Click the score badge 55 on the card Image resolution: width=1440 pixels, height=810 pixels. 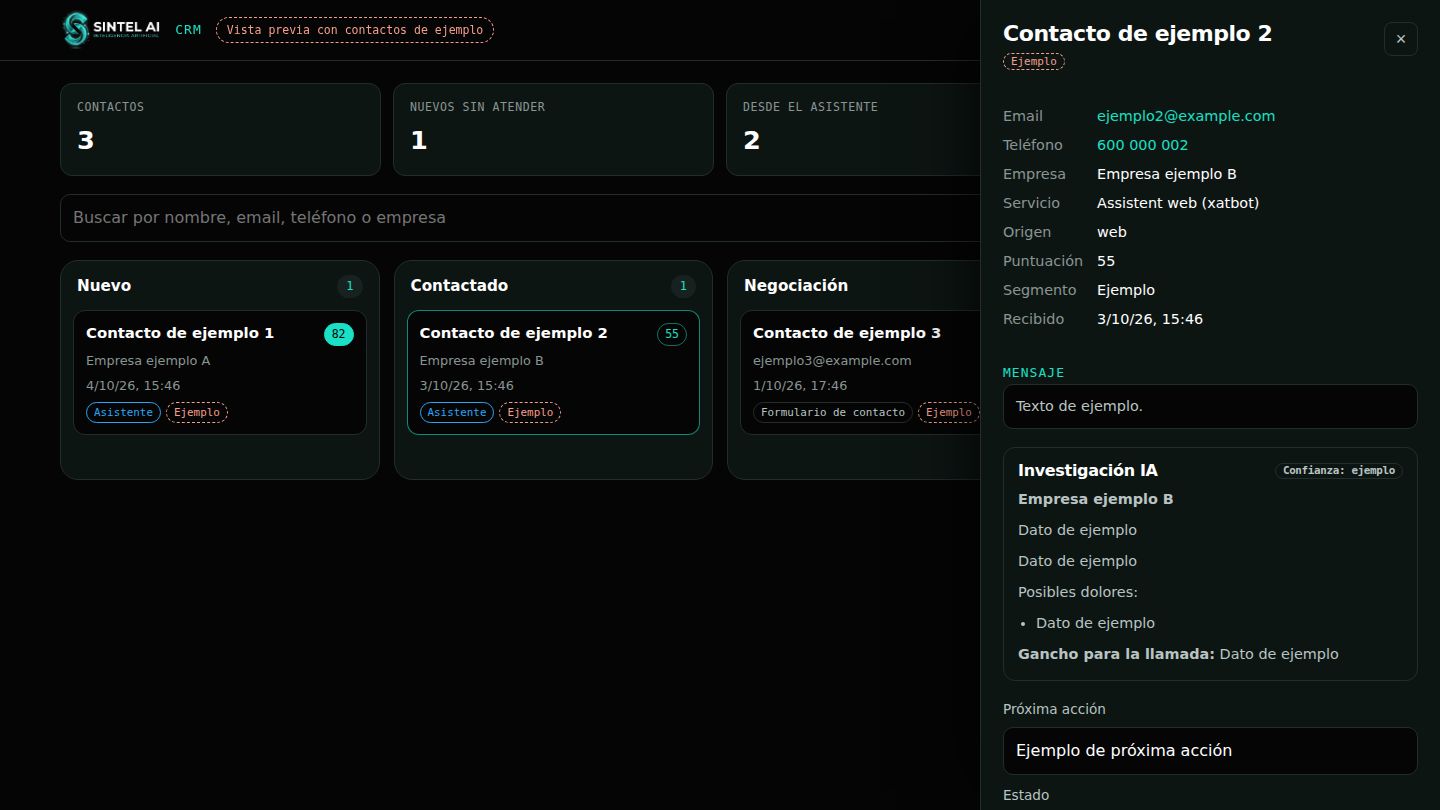tap(672, 334)
